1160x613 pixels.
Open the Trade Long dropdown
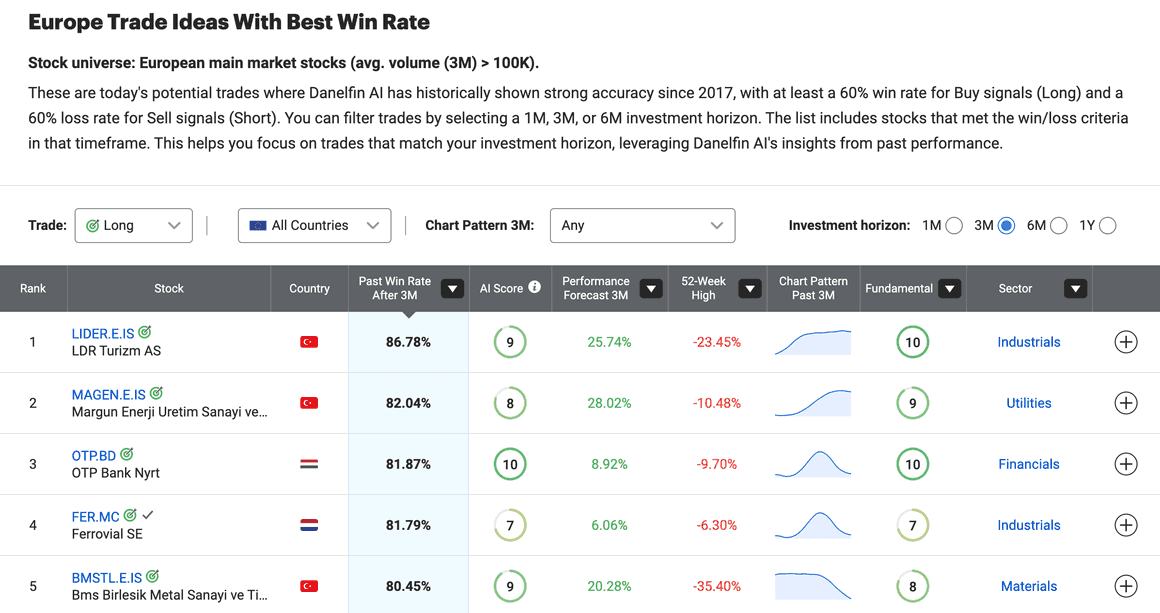click(x=134, y=226)
